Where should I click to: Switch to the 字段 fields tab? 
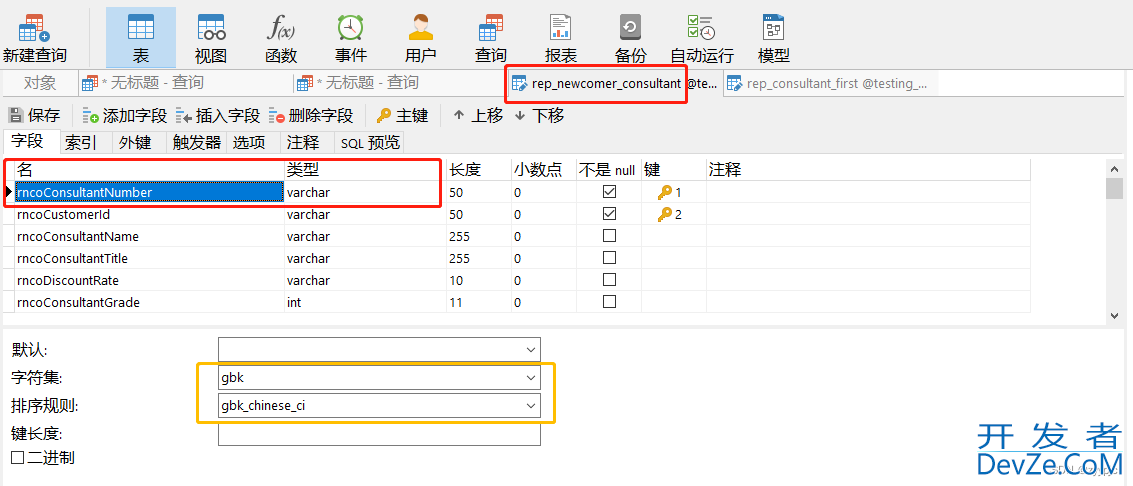[28, 142]
